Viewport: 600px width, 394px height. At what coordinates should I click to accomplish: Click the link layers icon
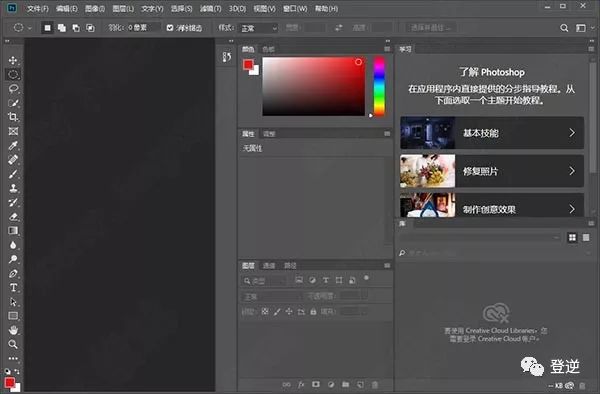click(286, 385)
